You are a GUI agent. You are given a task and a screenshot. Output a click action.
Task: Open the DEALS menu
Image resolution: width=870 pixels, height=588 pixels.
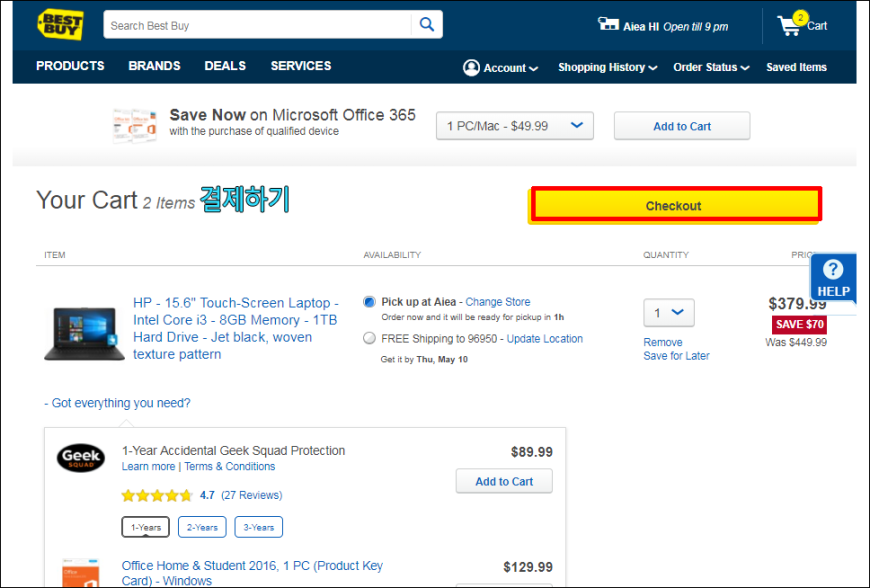(x=225, y=66)
